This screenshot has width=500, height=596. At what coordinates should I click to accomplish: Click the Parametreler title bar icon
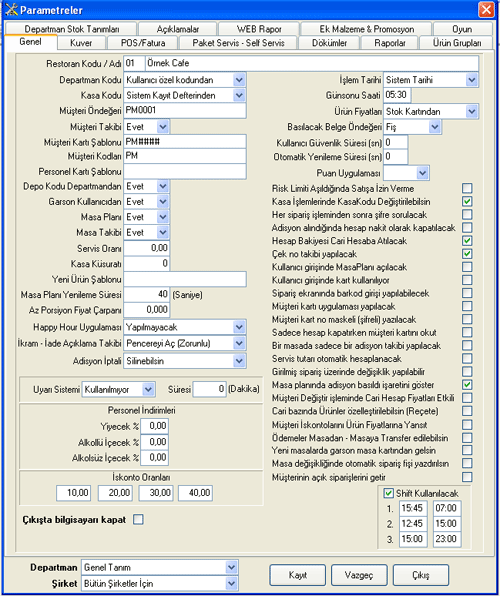[x=11, y=10]
